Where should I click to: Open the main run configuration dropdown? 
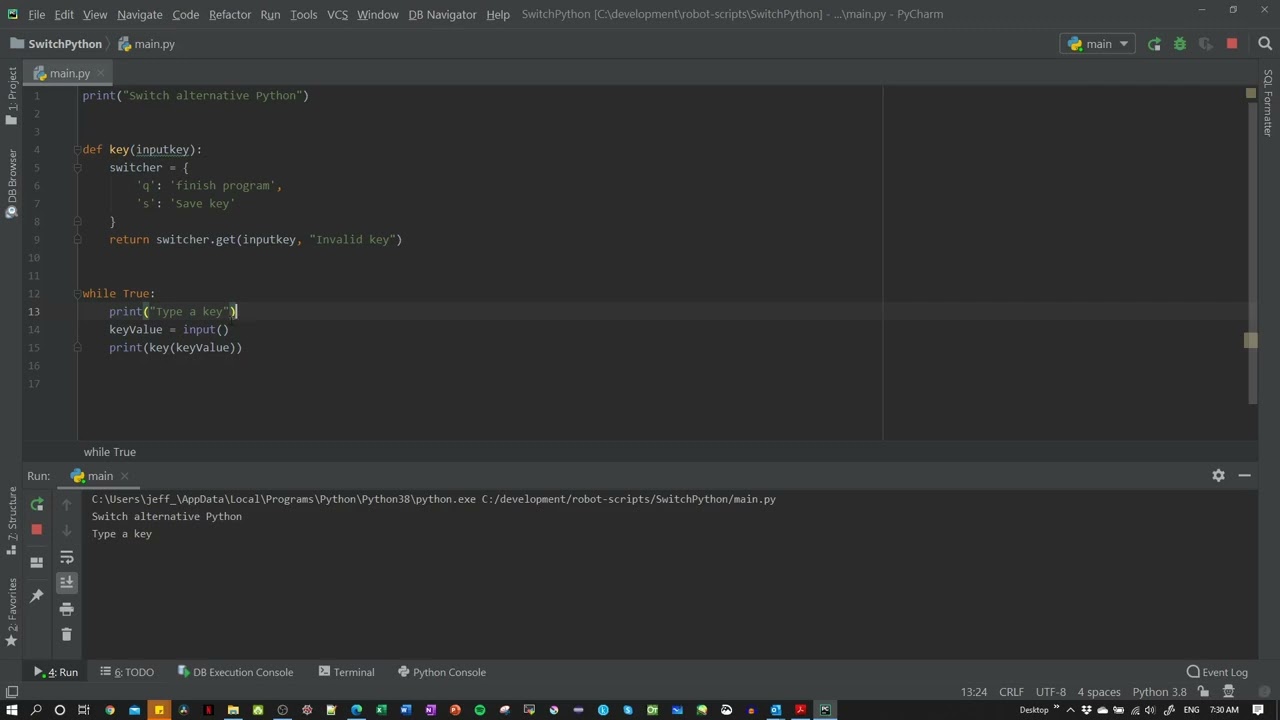pyautogui.click(x=1098, y=44)
